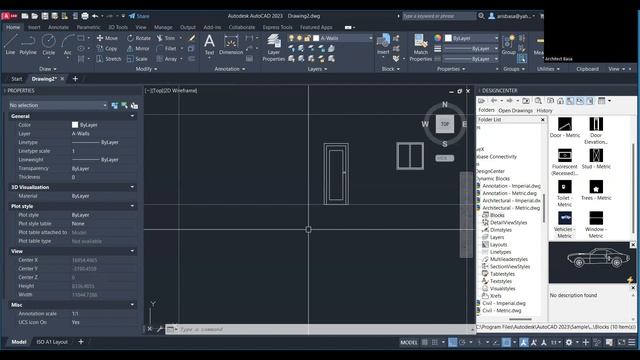Image resolution: width=640 pixels, height=360 pixels.
Task: Select the Door - Metric block
Action: pyautogui.click(x=564, y=127)
